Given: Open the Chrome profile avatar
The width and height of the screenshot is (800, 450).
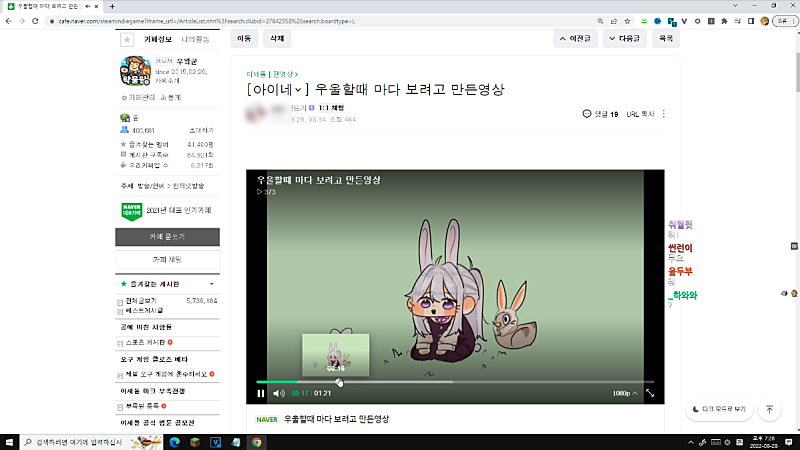Looking at the screenshot, I should point(764,21).
